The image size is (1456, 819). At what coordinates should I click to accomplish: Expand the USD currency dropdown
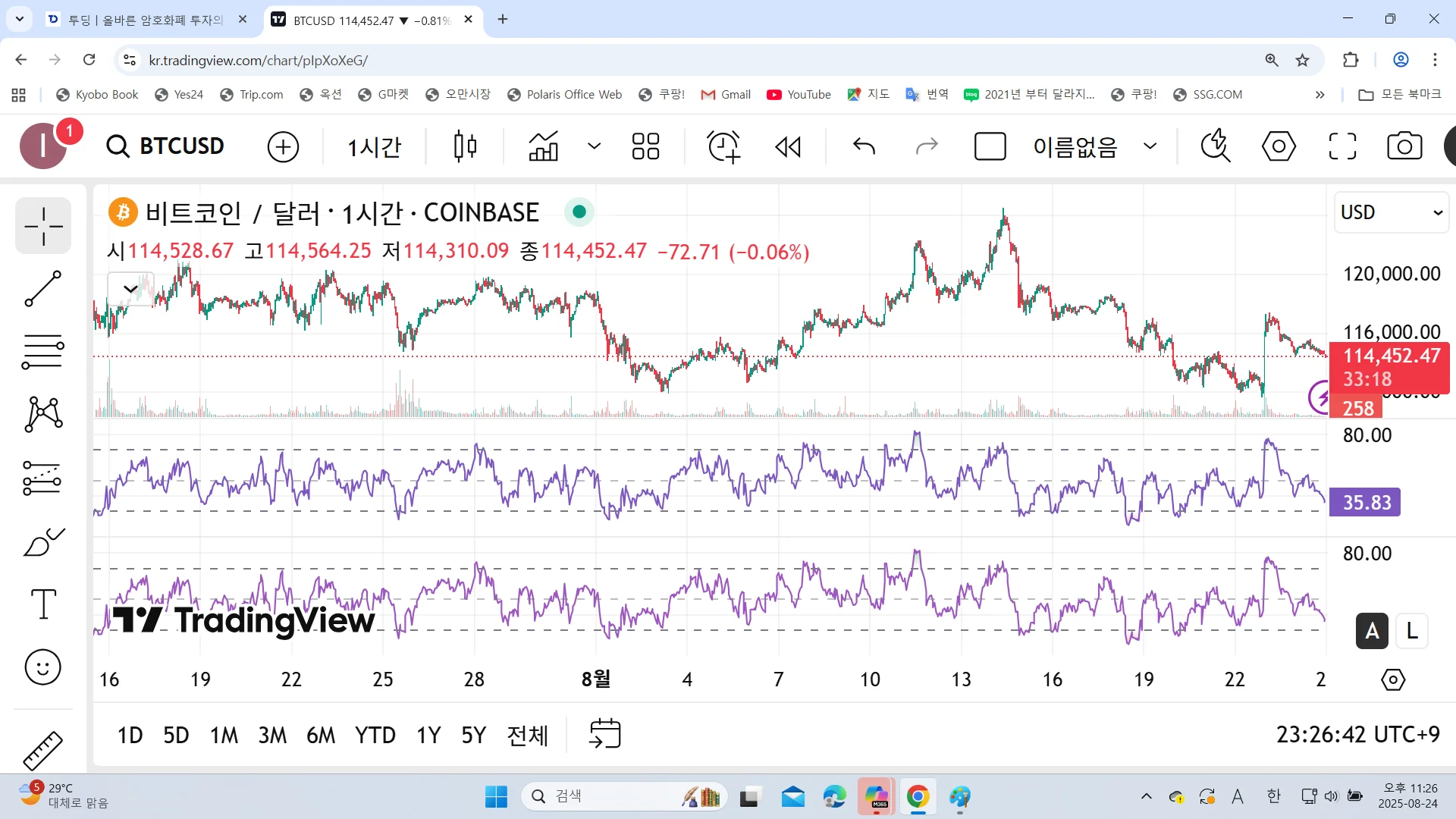coord(1391,212)
